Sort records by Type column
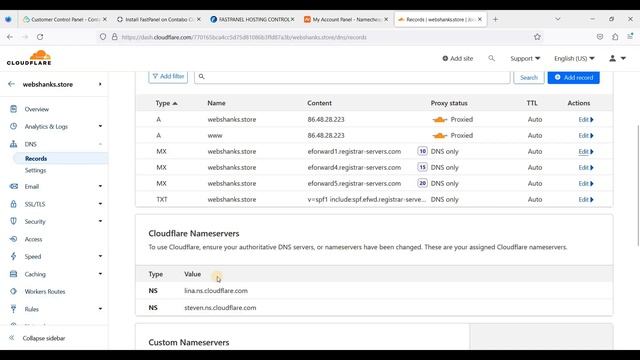This screenshot has width=640, height=360. (166, 103)
